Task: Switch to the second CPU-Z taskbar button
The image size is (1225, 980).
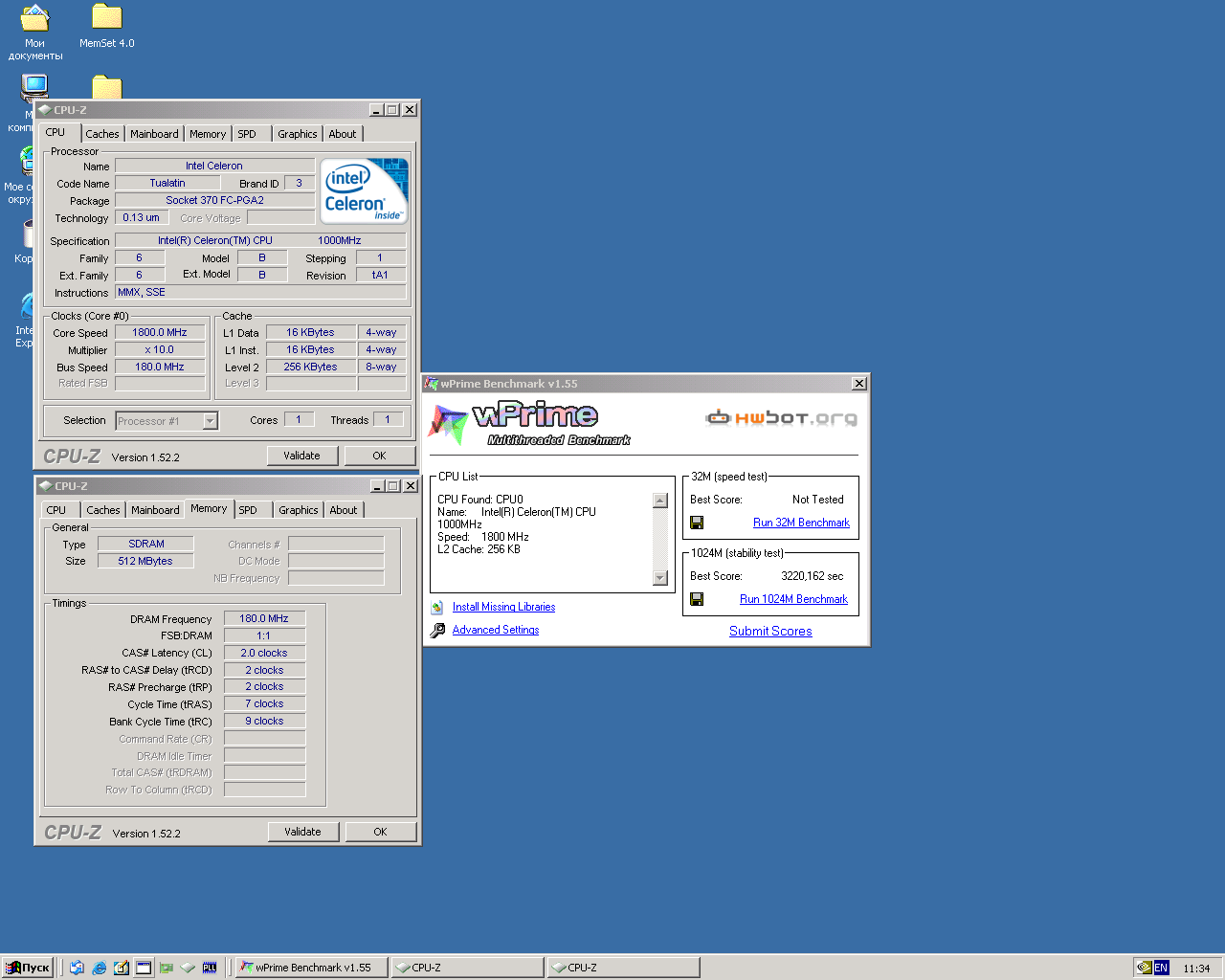Action: pos(624,968)
